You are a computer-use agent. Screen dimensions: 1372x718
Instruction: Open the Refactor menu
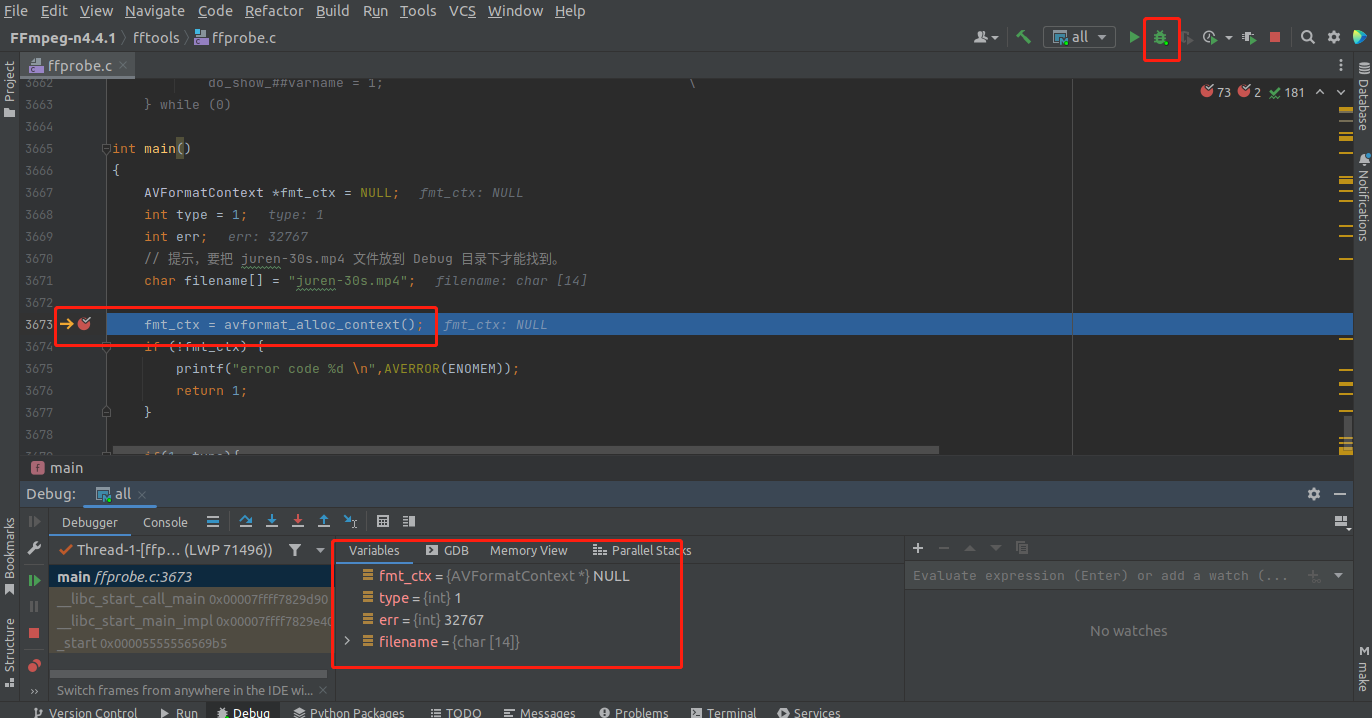[x=274, y=11]
